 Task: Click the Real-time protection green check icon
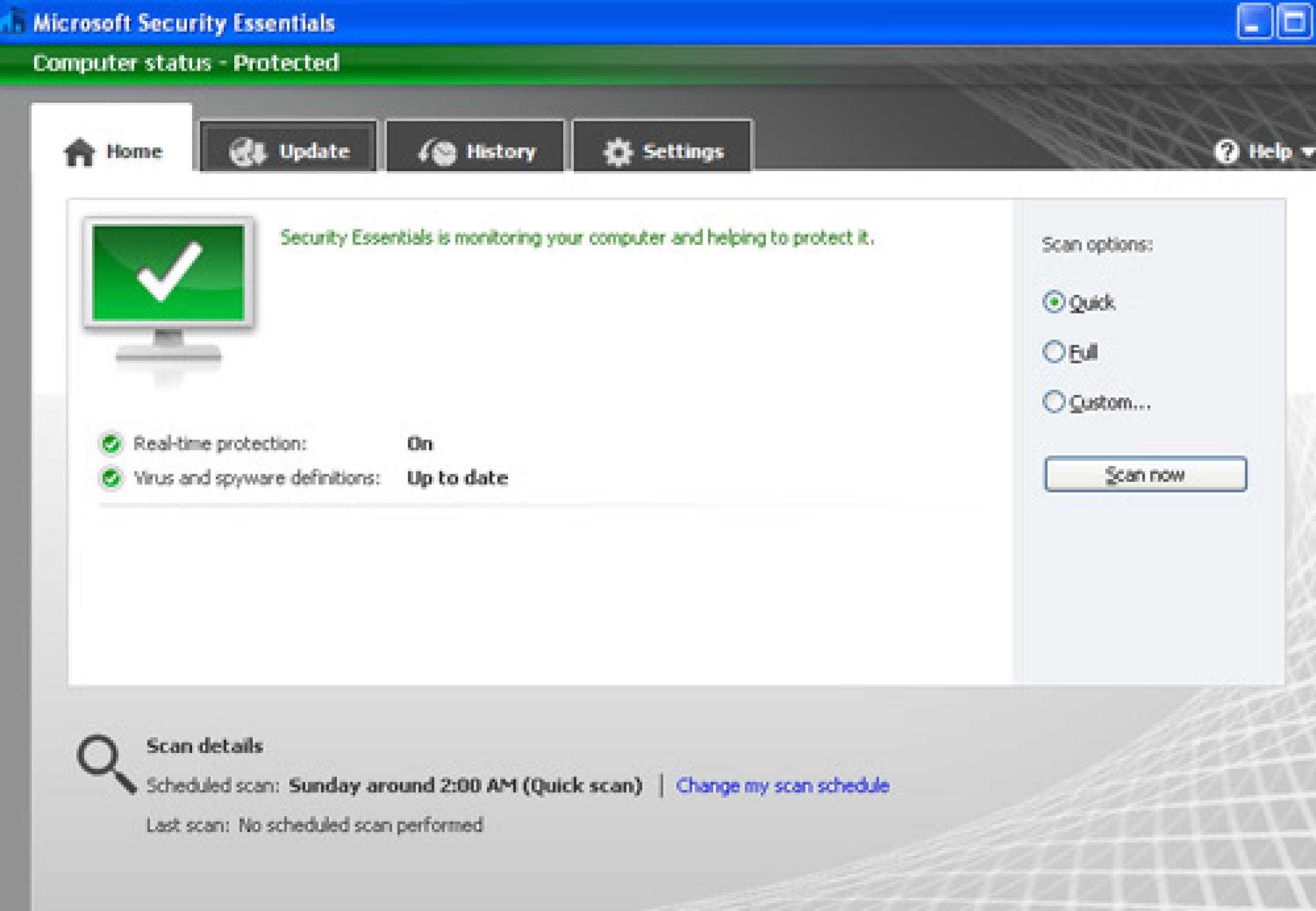tap(110, 444)
